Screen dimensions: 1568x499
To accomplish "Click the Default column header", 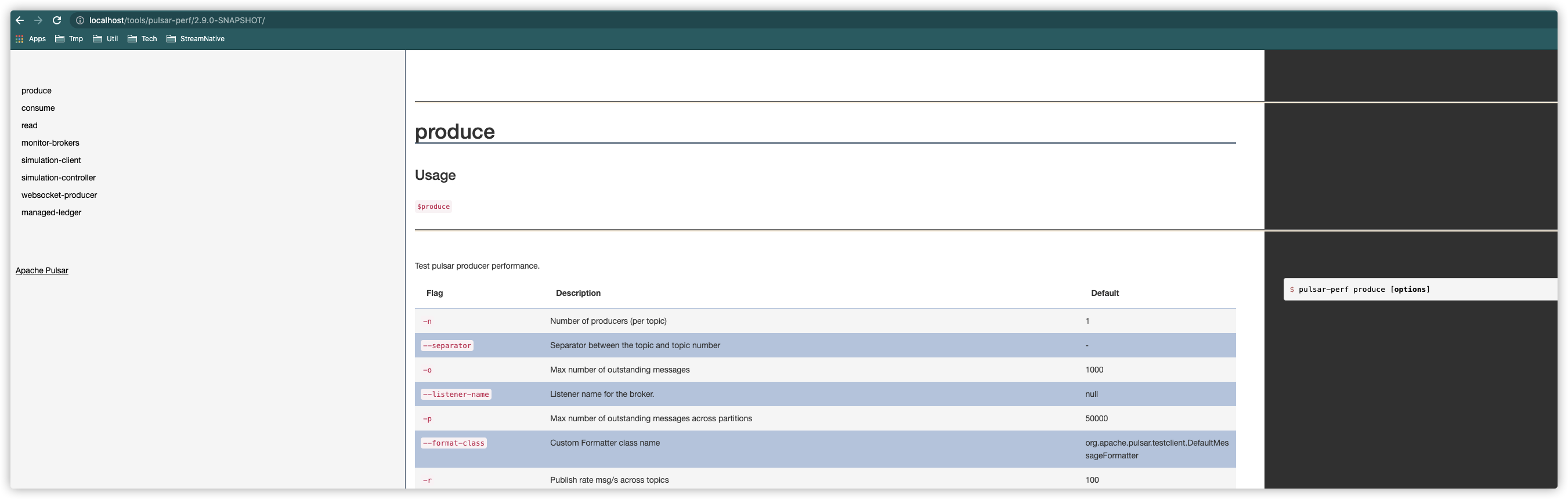I will click(x=1105, y=294).
